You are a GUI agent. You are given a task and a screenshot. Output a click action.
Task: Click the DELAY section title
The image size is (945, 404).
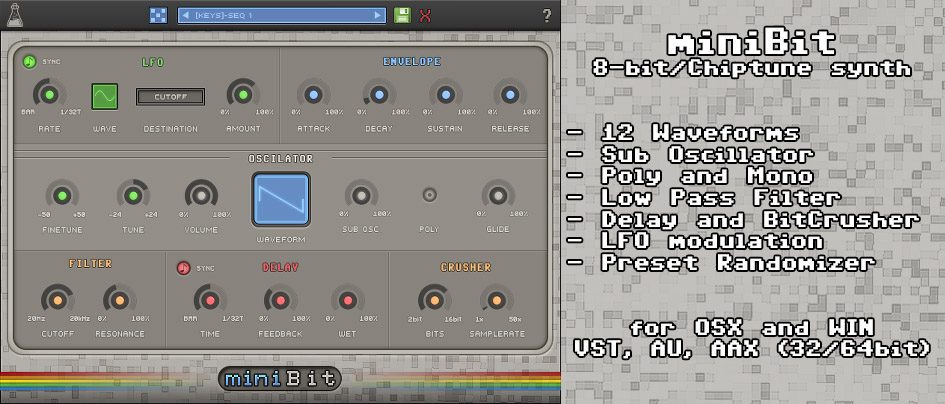tap(280, 267)
